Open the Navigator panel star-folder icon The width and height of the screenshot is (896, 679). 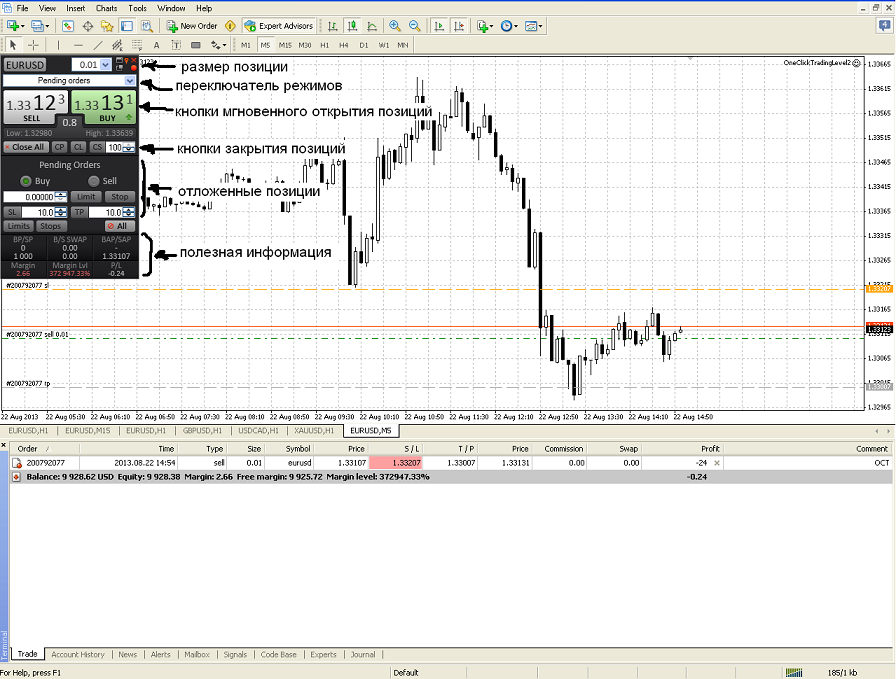[107, 26]
